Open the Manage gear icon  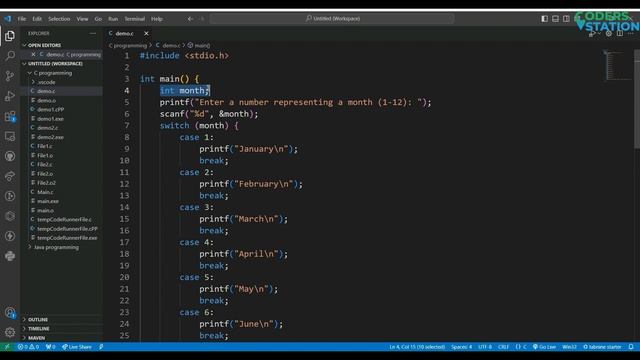10,332
